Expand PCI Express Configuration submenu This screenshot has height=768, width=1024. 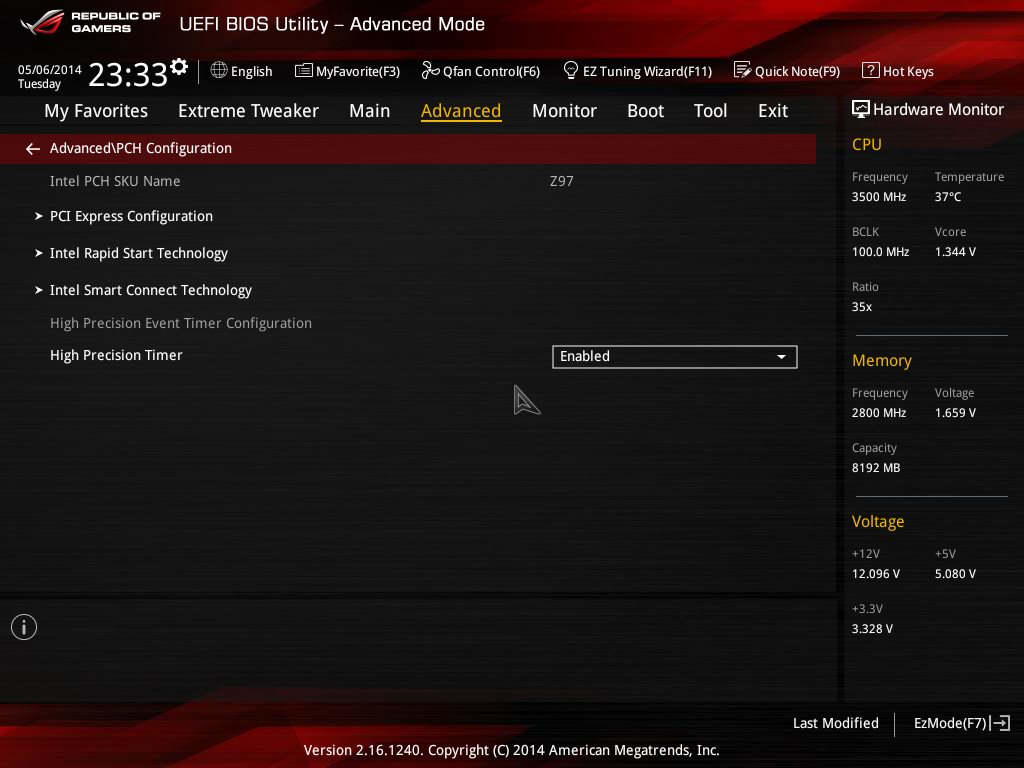point(131,216)
